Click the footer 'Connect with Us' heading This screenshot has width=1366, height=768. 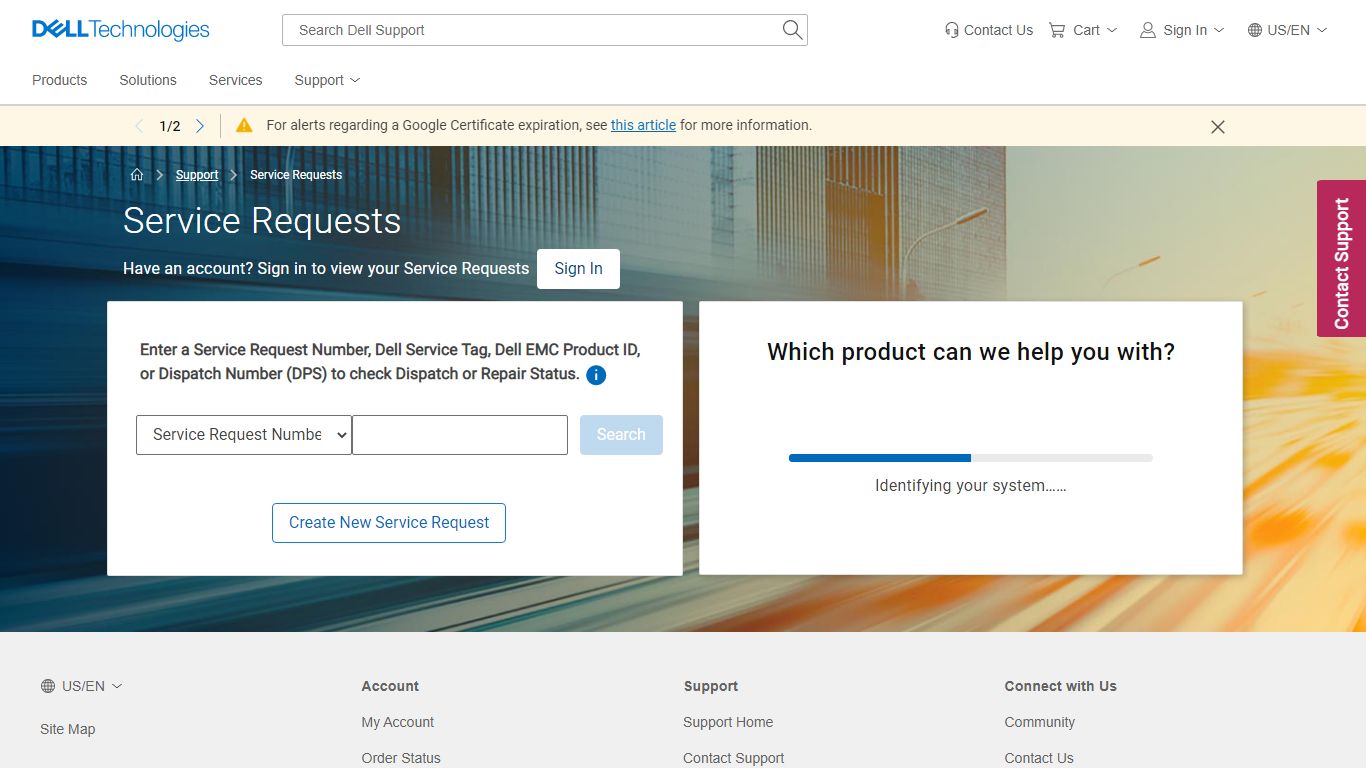tap(1061, 686)
